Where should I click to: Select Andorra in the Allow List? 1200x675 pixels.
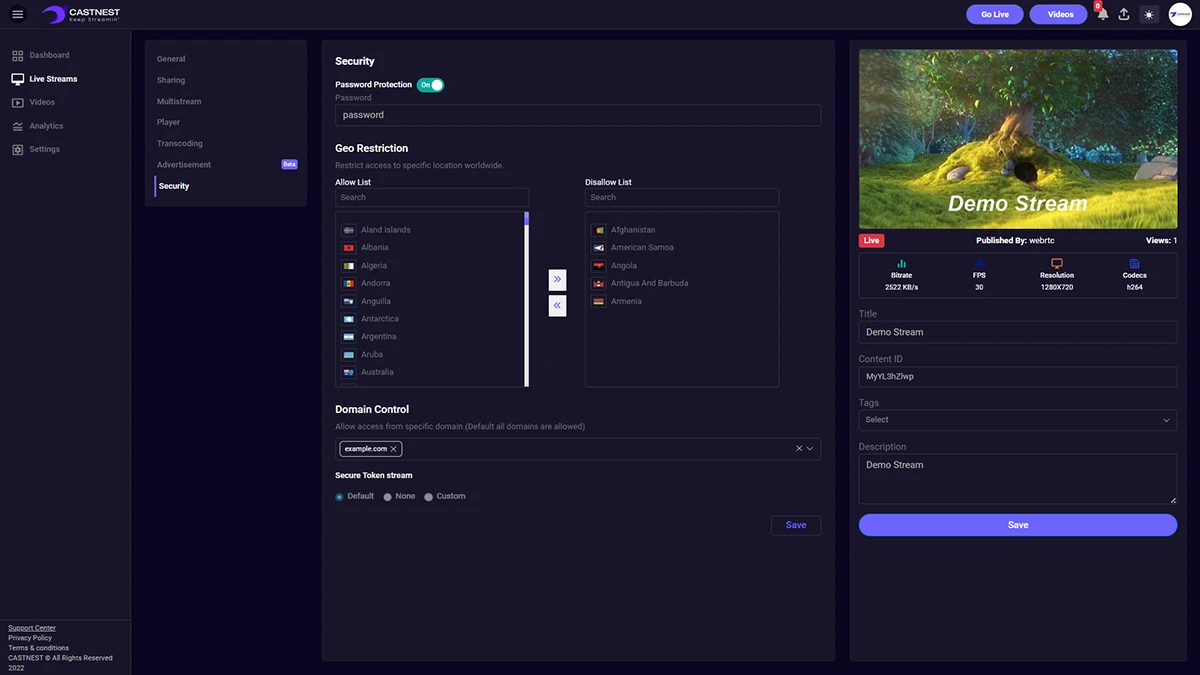(x=376, y=284)
